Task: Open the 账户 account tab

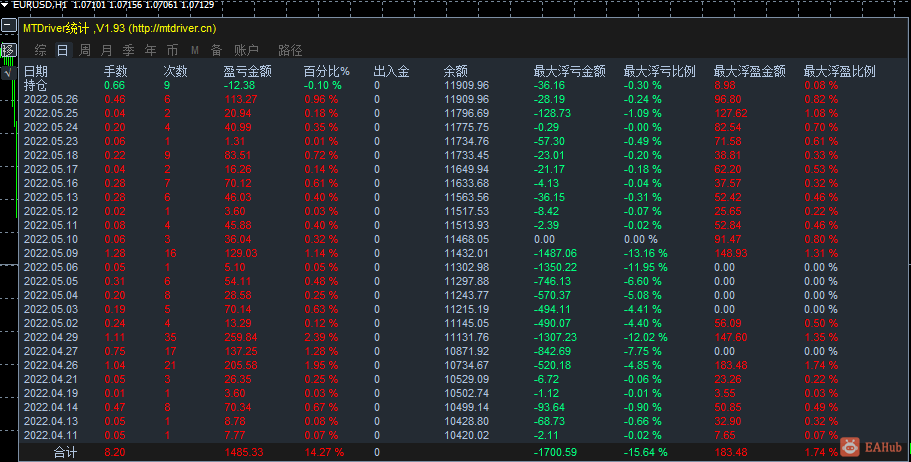Action: tap(246, 50)
